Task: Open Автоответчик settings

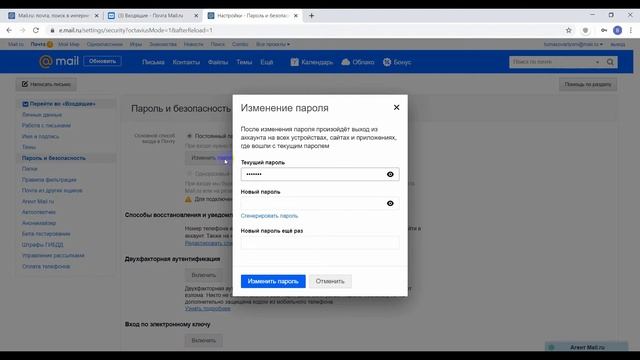Action: [x=39, y=212]
